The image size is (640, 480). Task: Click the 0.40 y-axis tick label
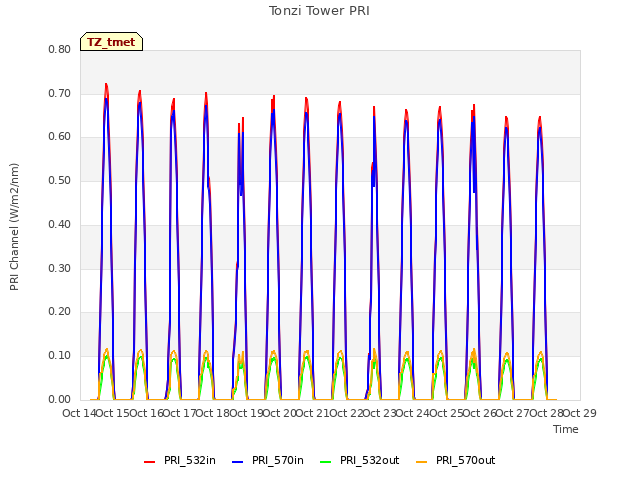[x=60, y=224]
